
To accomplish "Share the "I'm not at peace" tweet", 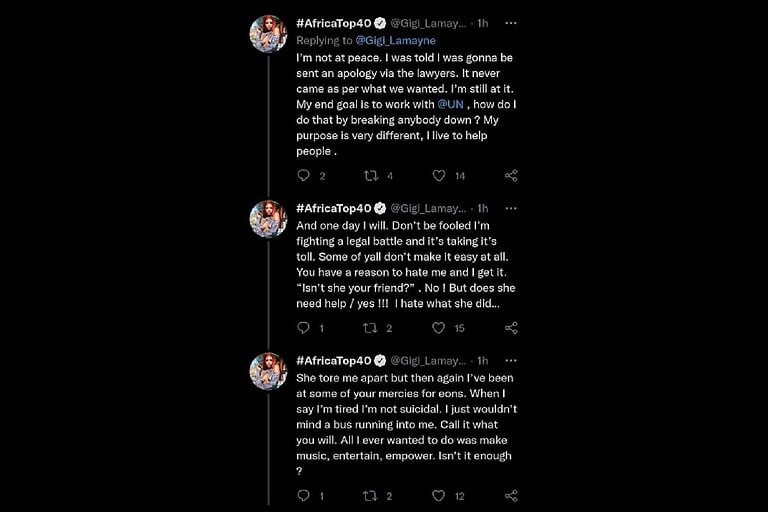I will [511, 176].
